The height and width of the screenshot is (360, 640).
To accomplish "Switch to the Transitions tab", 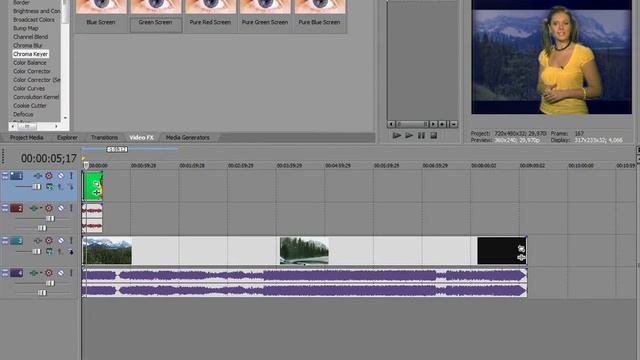I will tap(104, 138).
